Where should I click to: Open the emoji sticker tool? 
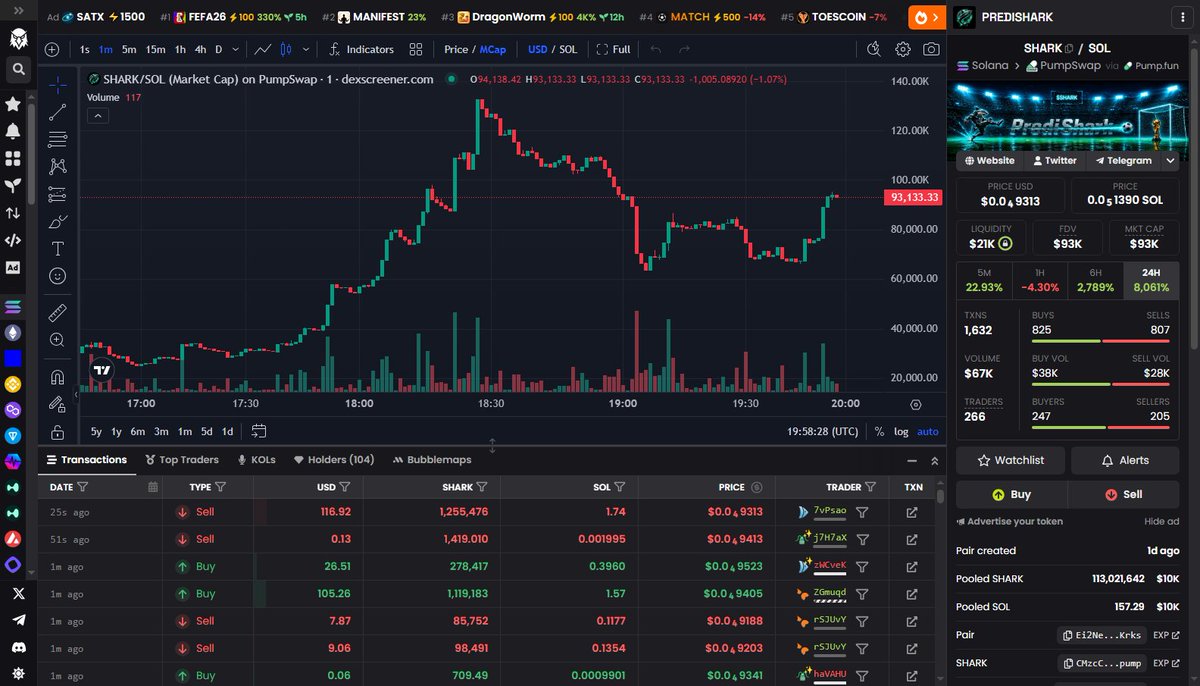[58, 275]
